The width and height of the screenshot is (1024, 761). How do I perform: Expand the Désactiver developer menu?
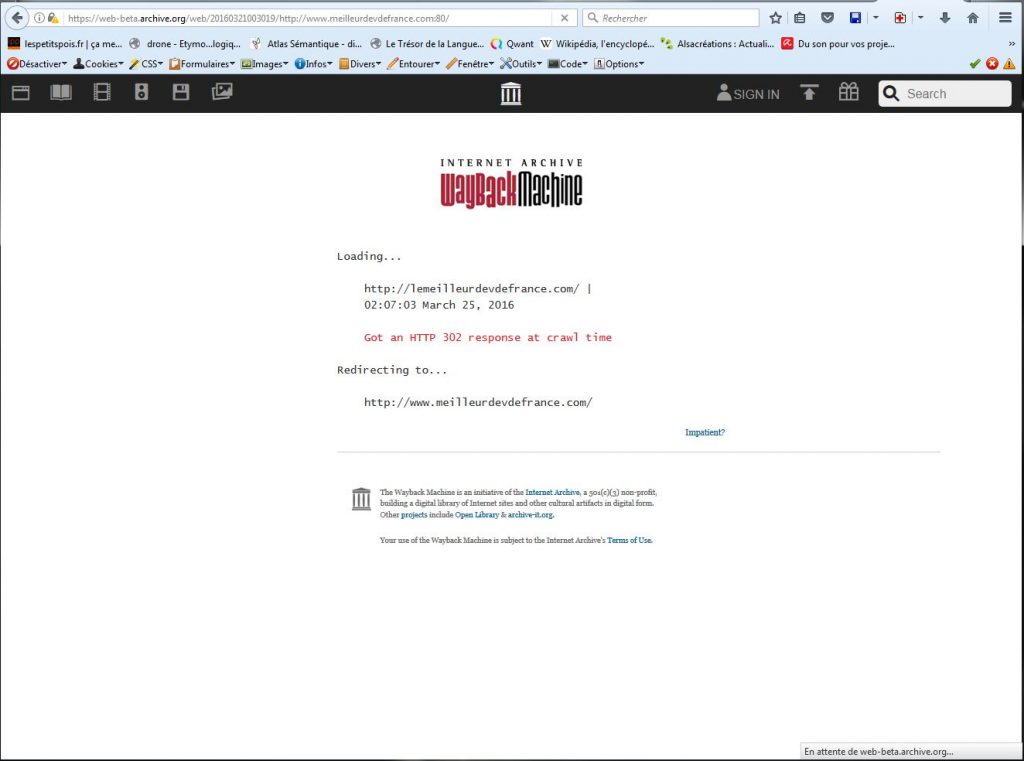(37, 64)
